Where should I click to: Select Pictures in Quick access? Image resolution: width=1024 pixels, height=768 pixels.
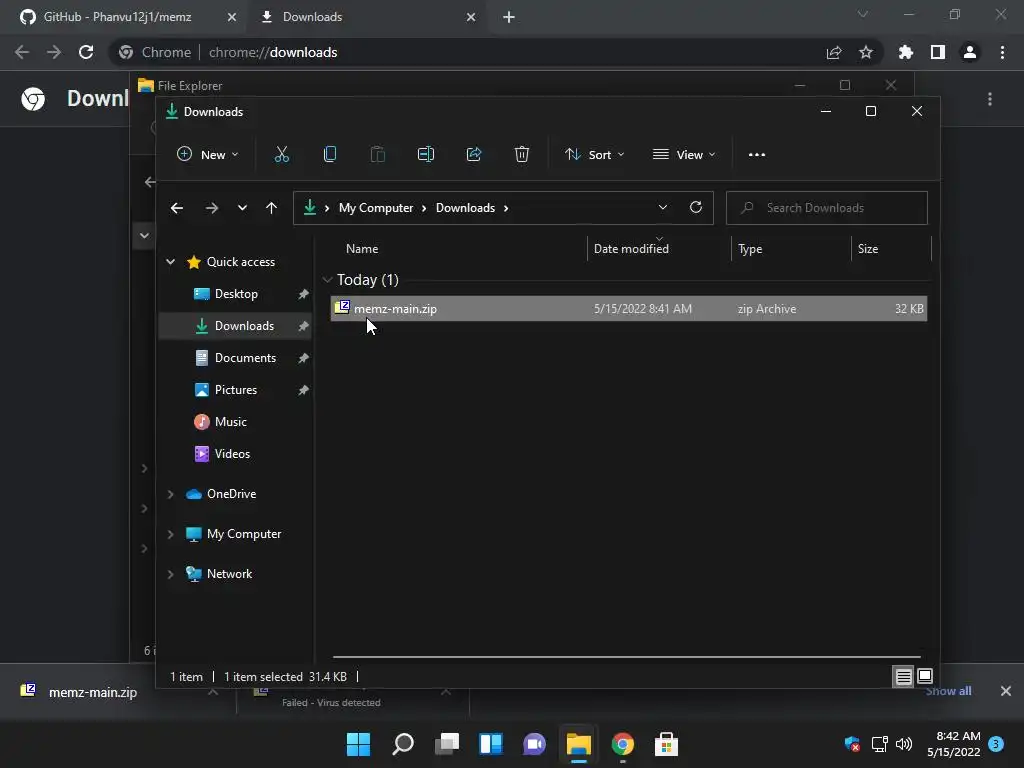(x=236, y=390)
